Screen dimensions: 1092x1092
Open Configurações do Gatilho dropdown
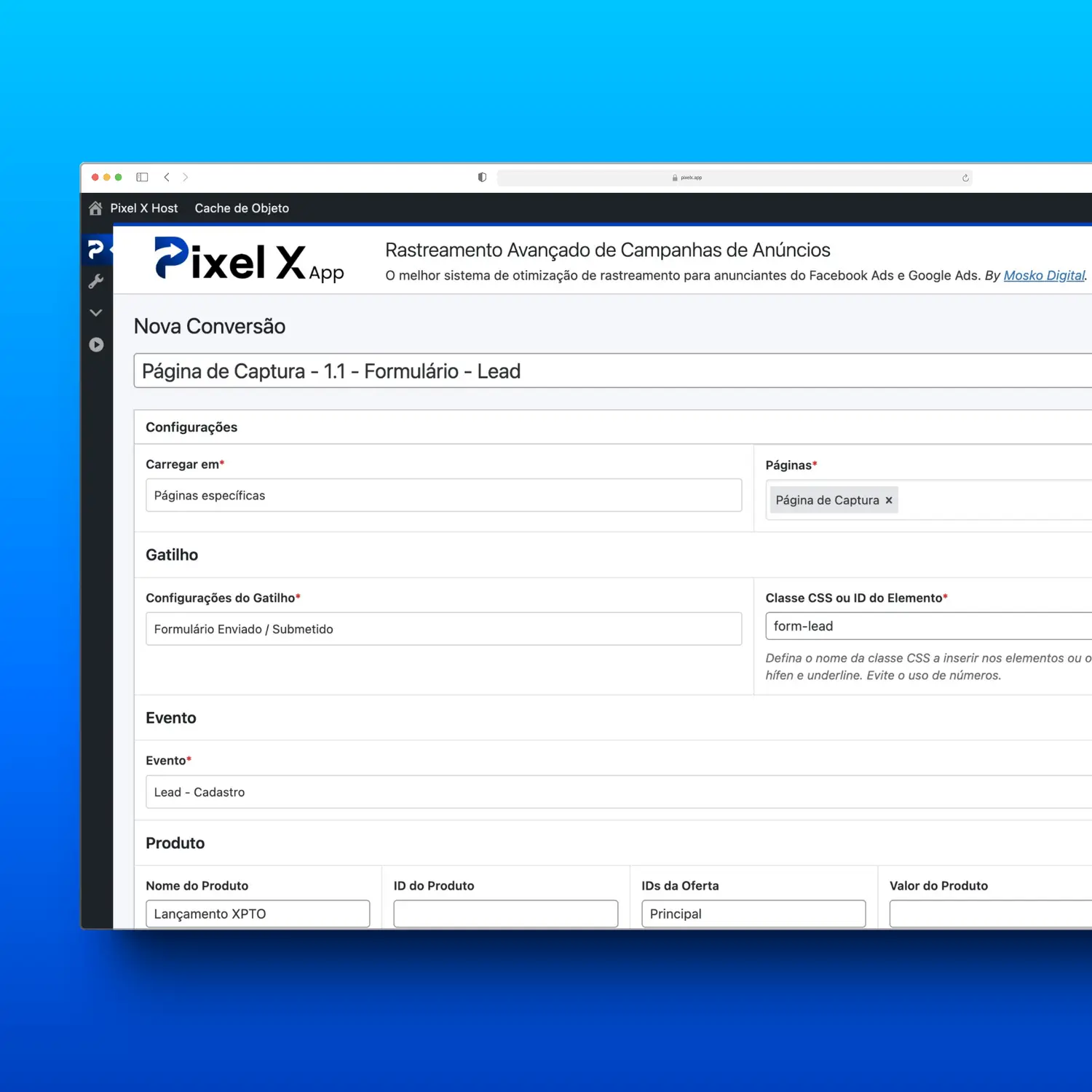(x=443, y=629)
